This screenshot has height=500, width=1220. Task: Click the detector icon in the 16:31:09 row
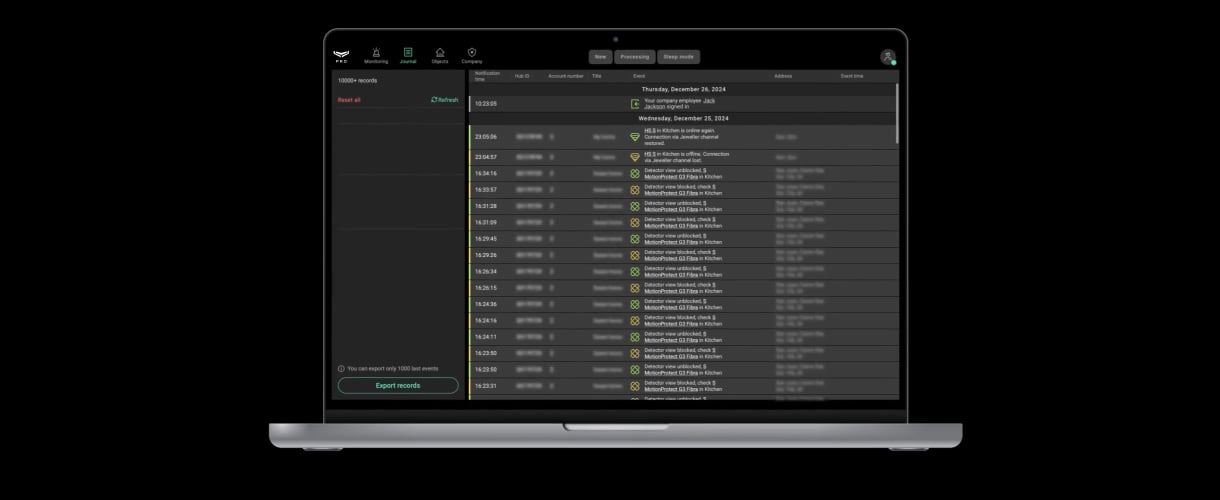pos(634,222)
